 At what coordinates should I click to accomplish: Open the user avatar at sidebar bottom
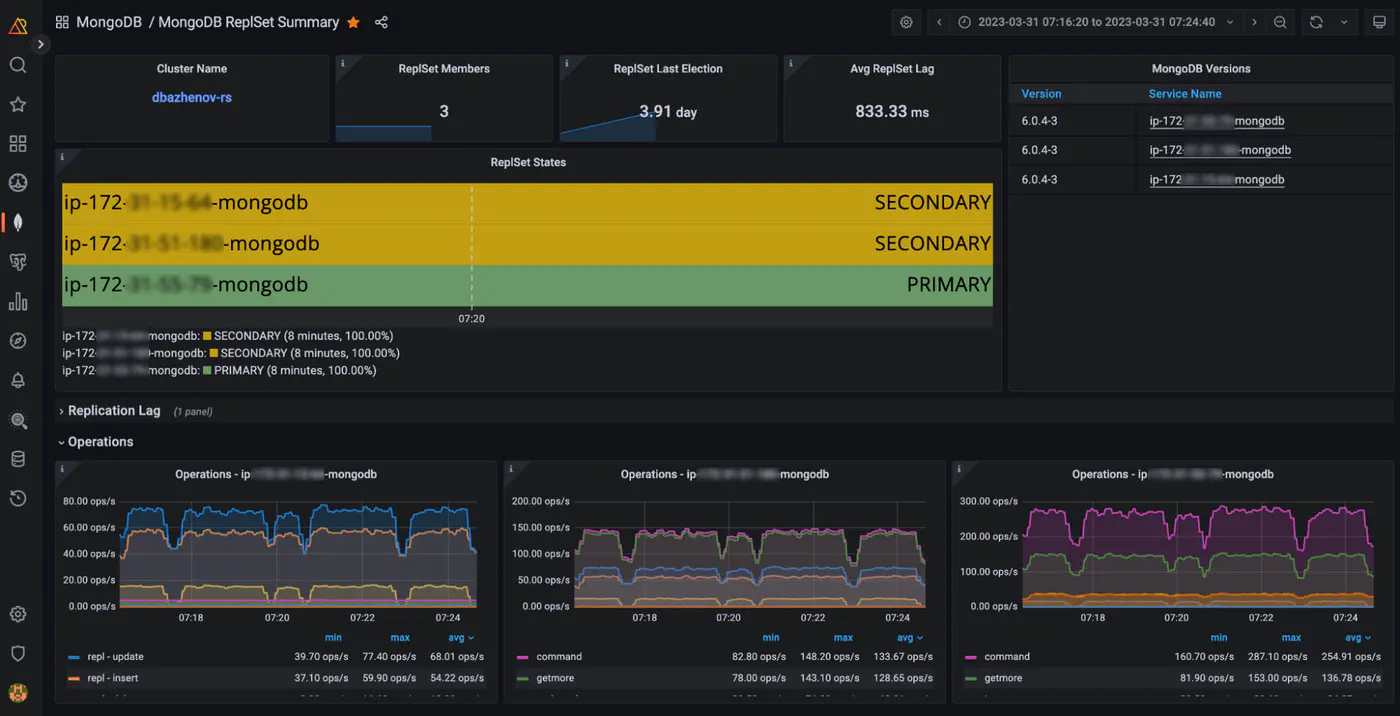click(17, 692)
